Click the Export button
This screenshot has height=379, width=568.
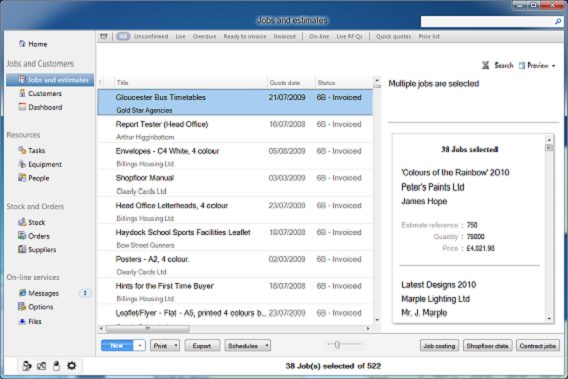click(202, 346)
